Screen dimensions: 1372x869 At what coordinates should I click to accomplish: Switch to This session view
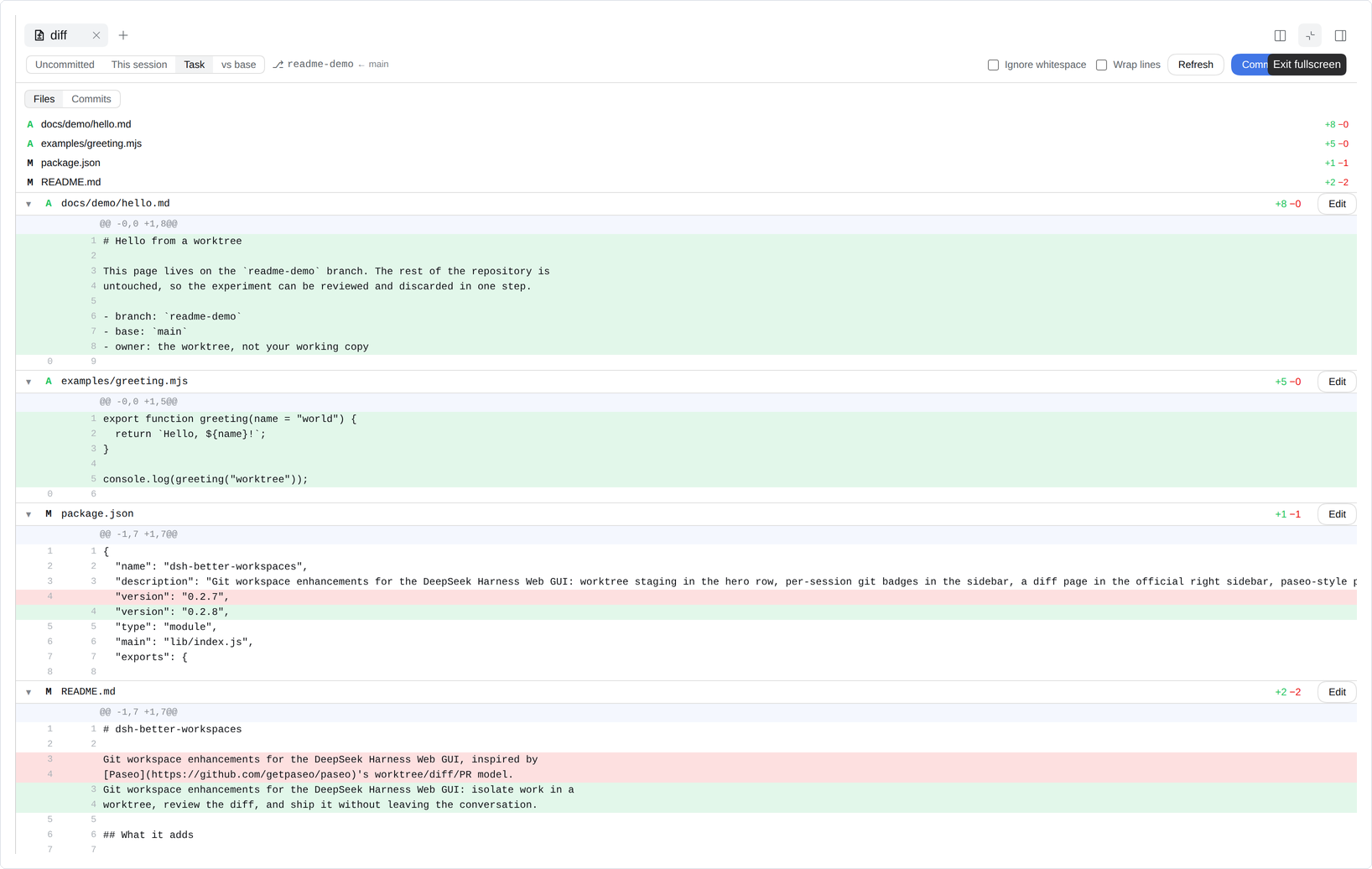point(139,65)
